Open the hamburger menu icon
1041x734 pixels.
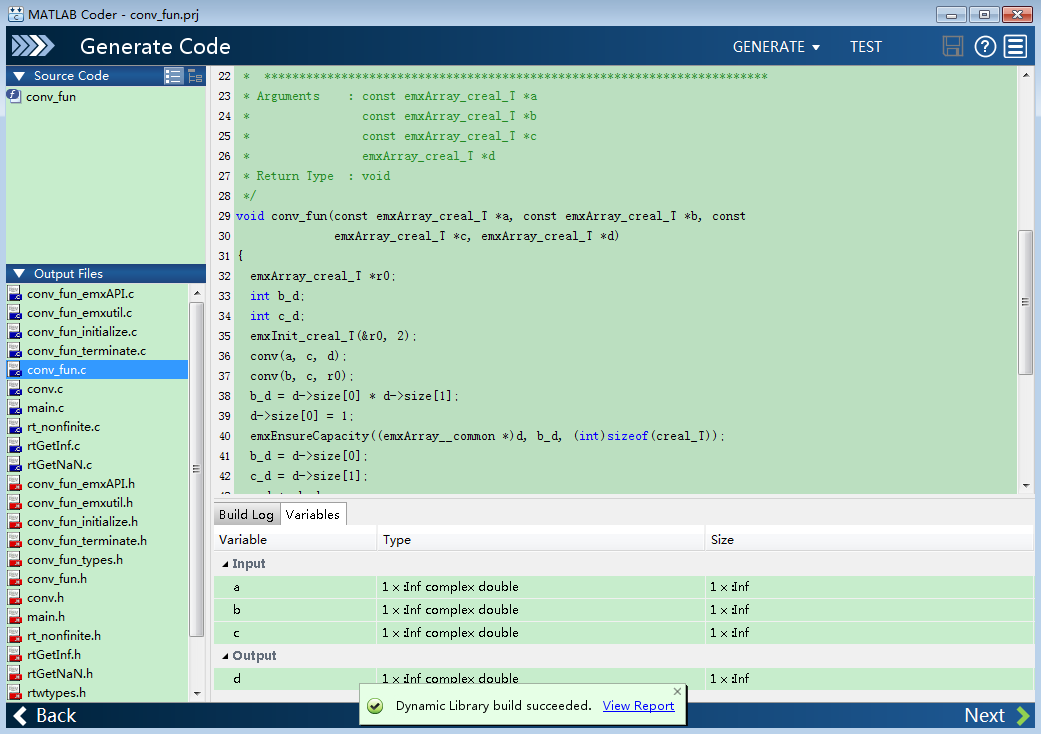pos(1016,46)
